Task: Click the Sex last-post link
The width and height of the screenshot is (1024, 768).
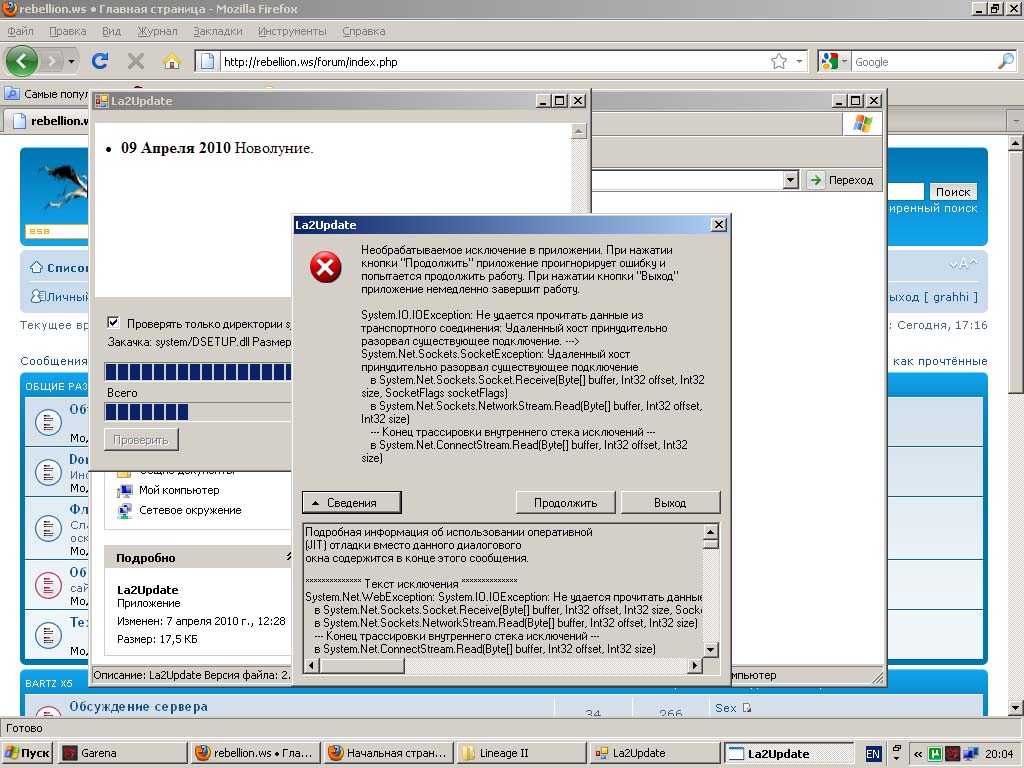Action: coord(726,708)
